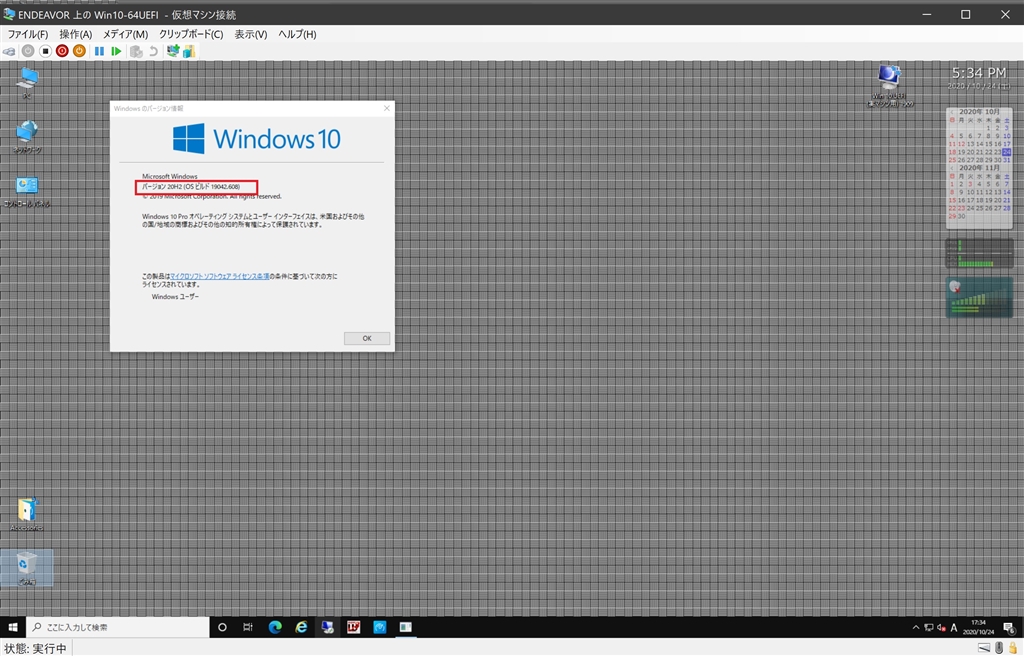Click the Checkpoint toolbar icon

[x=136, y=51]
